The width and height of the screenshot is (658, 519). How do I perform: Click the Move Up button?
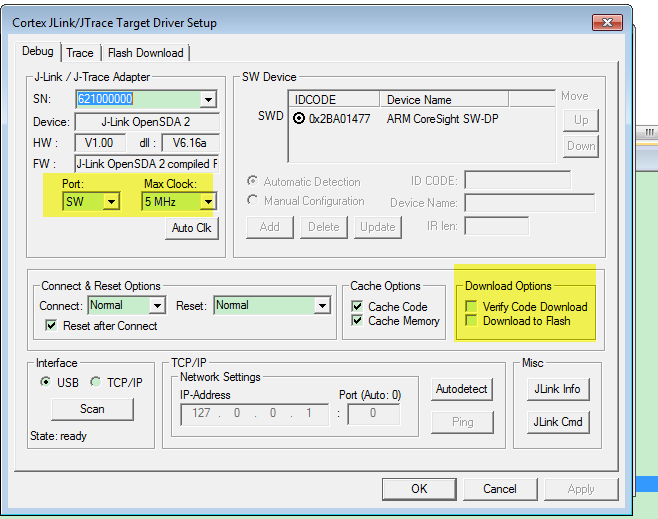[581, 121]
